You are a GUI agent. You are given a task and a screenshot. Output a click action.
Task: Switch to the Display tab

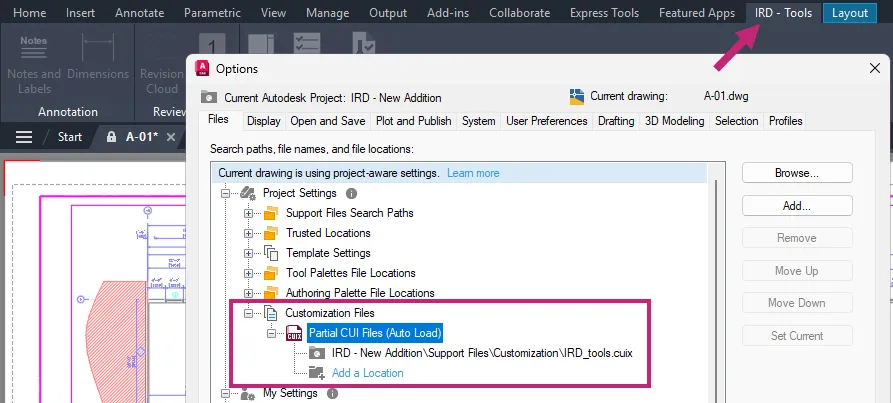[x=263, y=121]
